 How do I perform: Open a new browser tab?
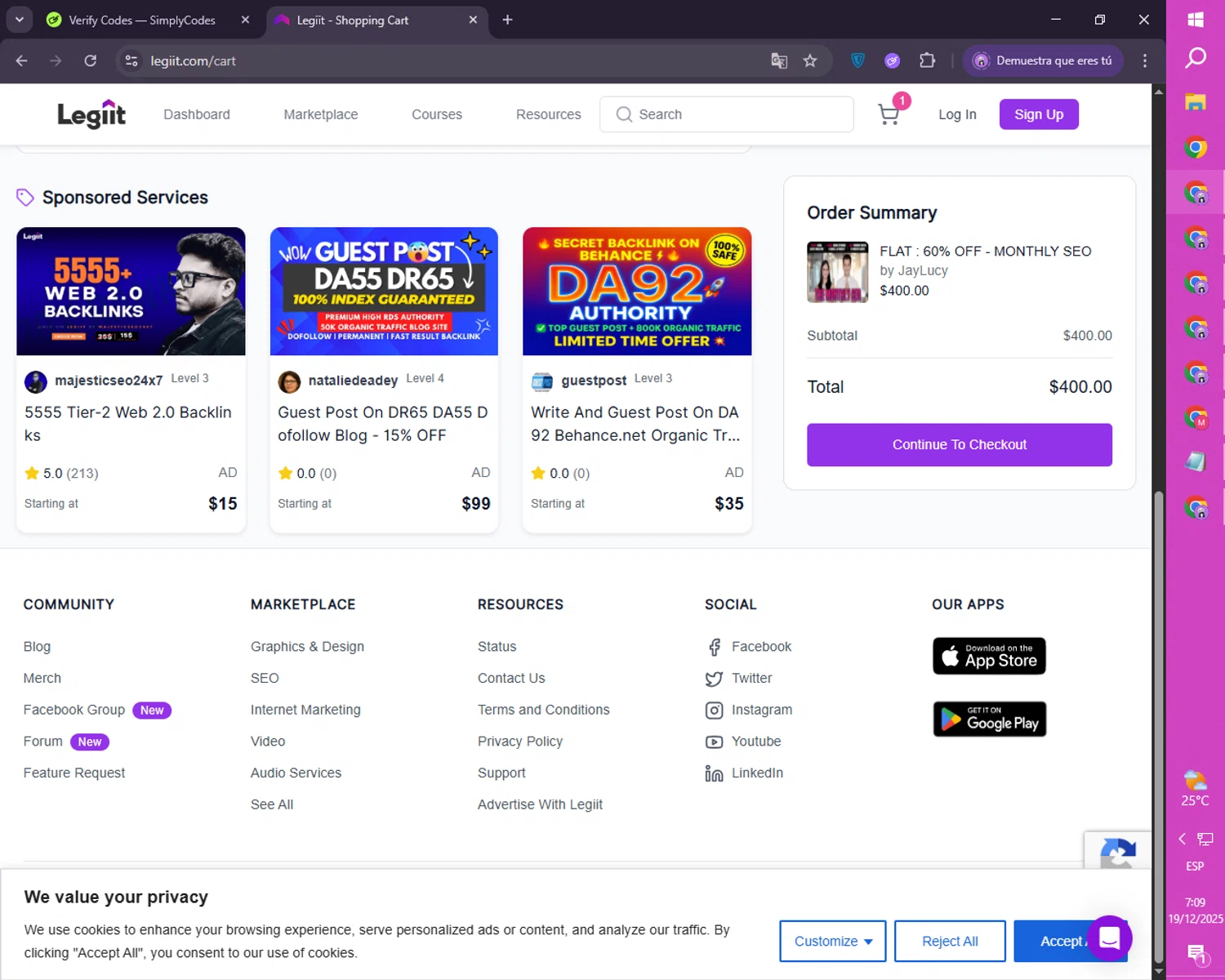point(507,20)
